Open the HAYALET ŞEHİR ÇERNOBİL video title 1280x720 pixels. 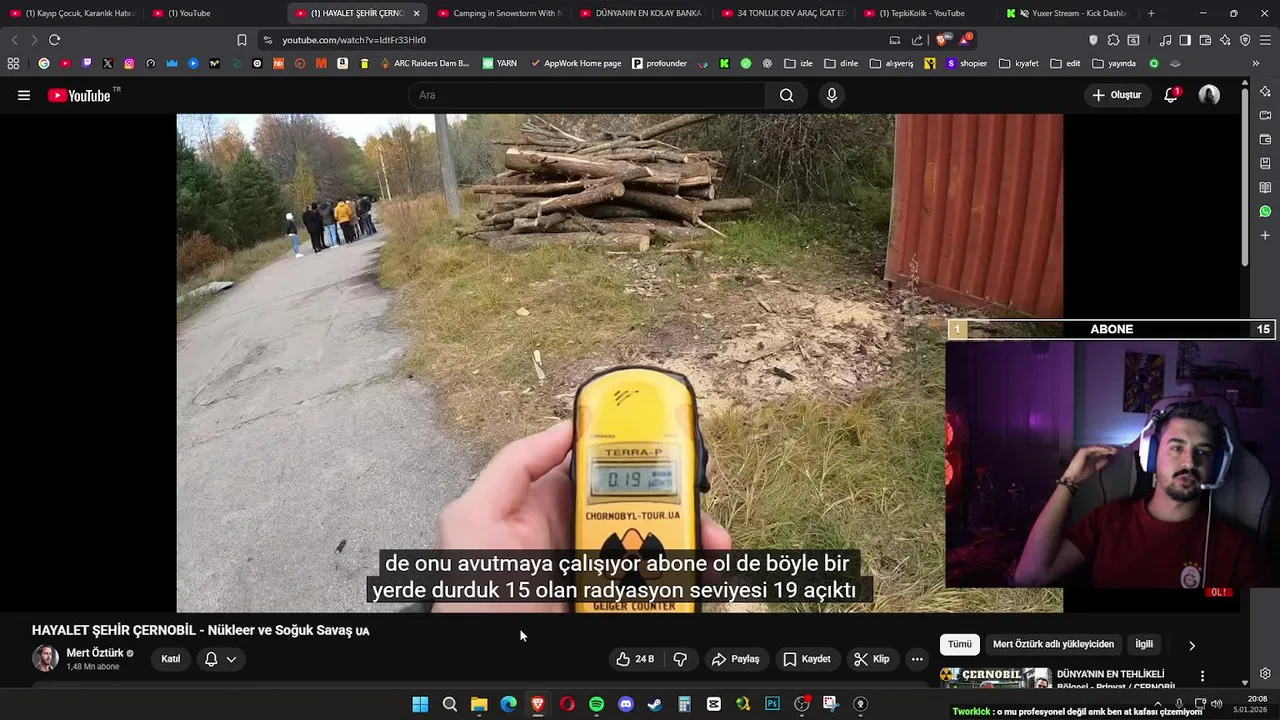(201, 630)
